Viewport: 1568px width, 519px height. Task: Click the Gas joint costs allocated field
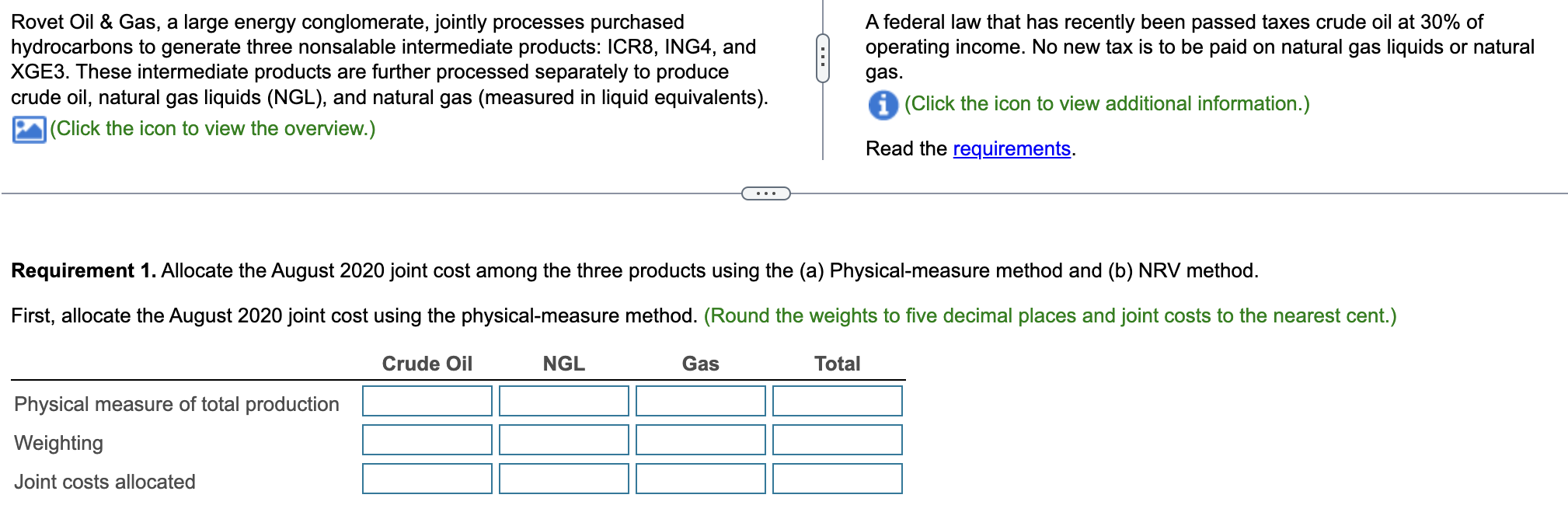699,479
